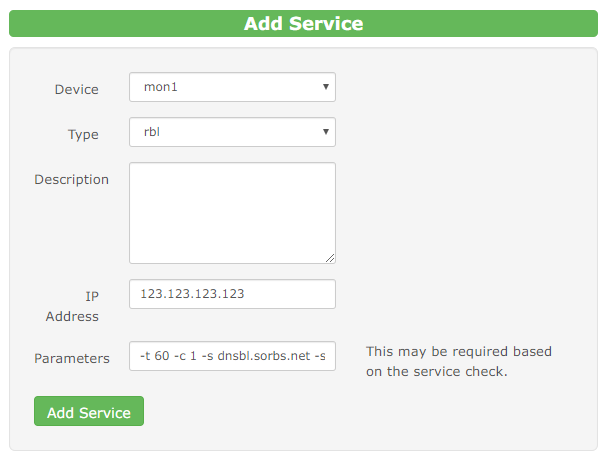Image resolution: width=607 pixels, height=458 pixels.
Task: Grab the Description textarea resize handle
Action: pos(330,257)
